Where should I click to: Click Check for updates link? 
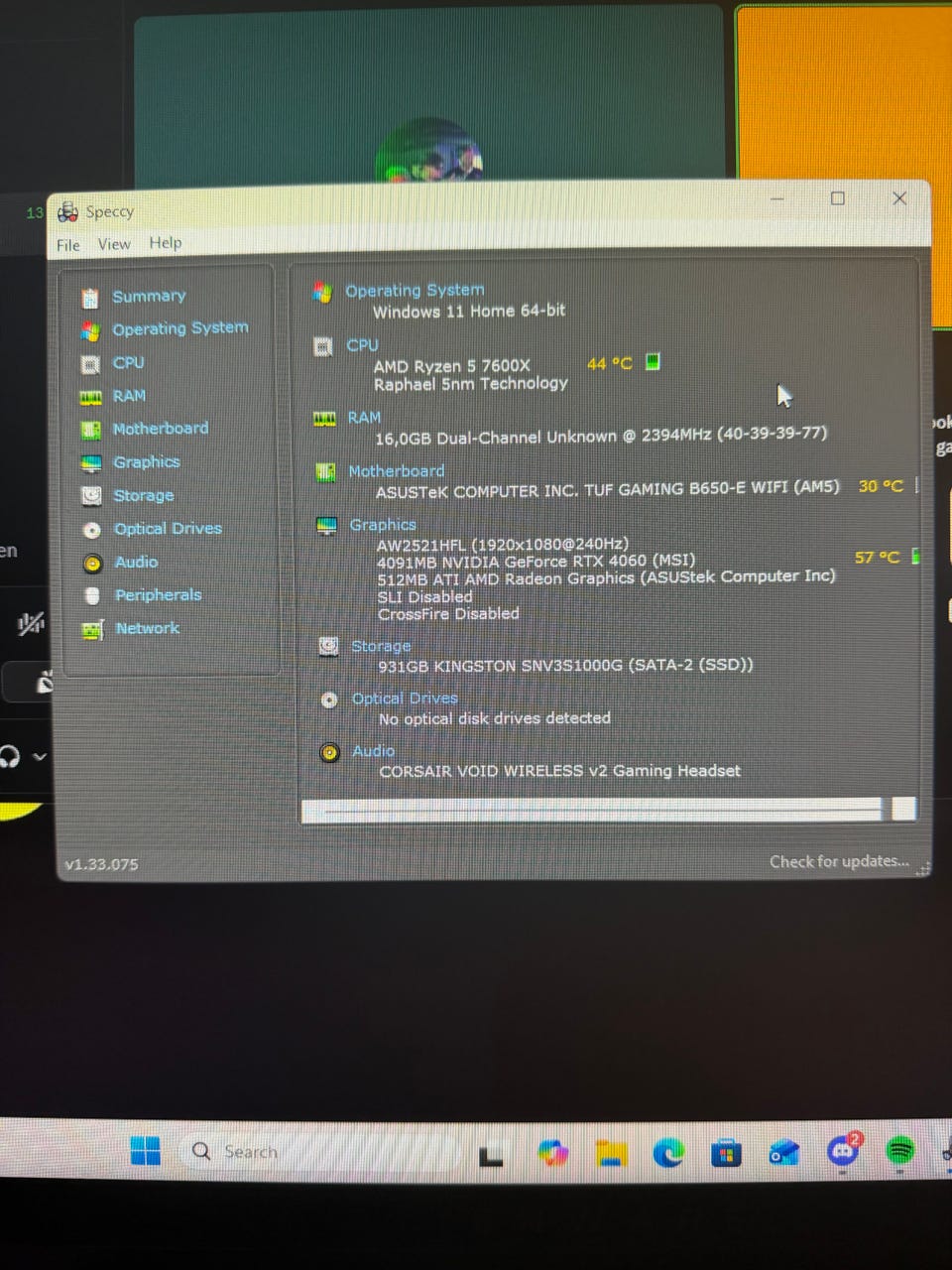[x=839, y=861]
